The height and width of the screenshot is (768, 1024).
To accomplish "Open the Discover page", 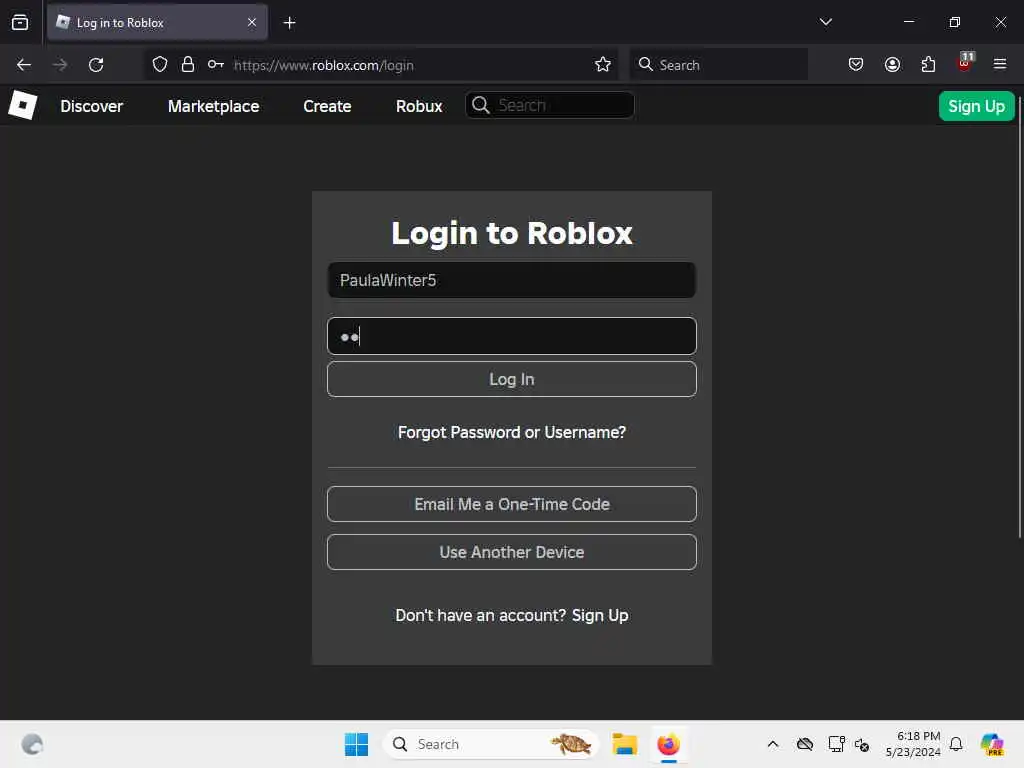I will tap(91, 106).
